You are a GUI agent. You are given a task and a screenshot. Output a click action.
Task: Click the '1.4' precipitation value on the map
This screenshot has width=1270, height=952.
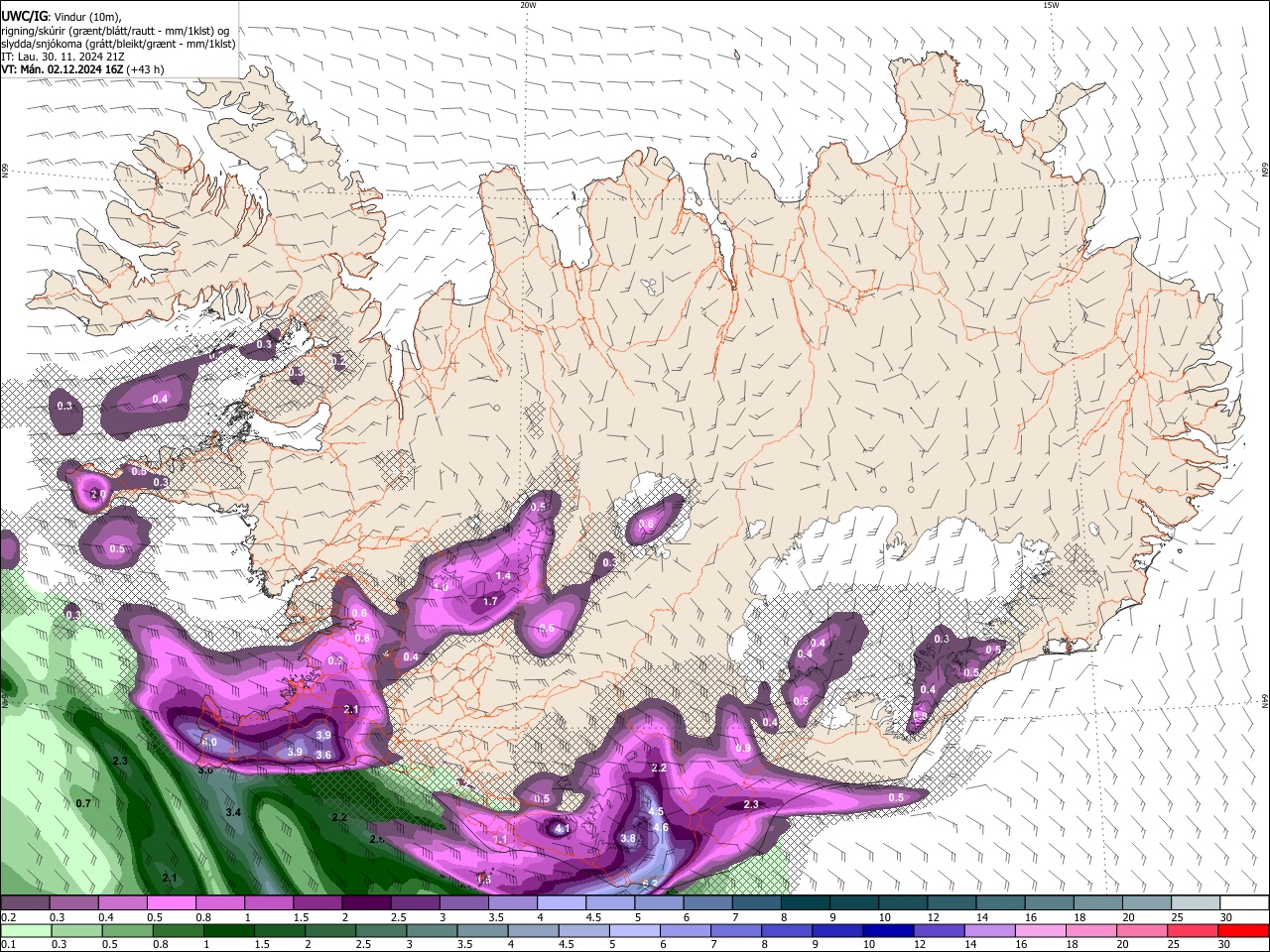click(x=503, y=576)
